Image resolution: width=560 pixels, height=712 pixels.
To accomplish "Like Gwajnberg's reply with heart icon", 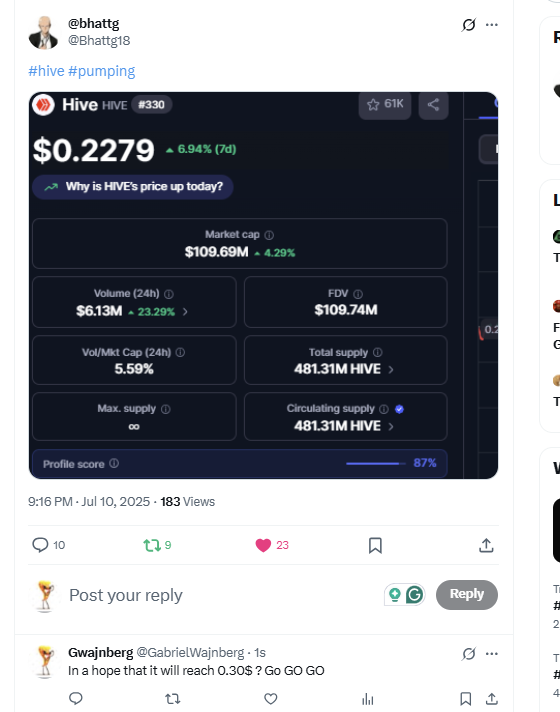I will pyautogui.click(x=271, y=699).
